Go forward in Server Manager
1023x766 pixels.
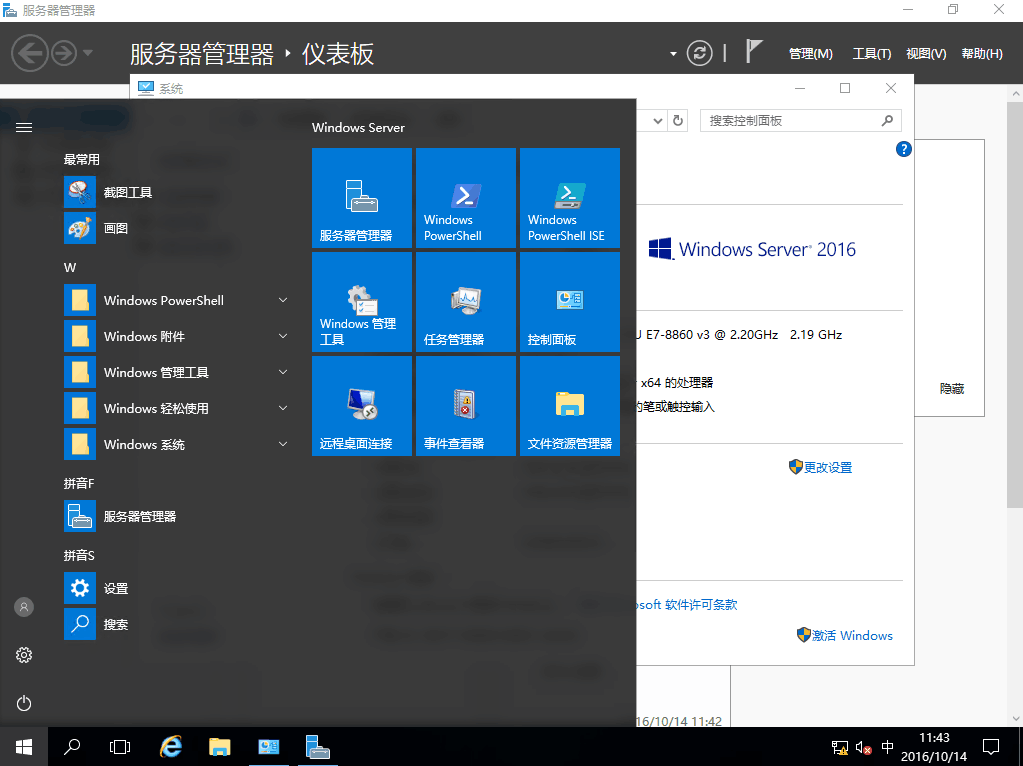pos(64,53)
